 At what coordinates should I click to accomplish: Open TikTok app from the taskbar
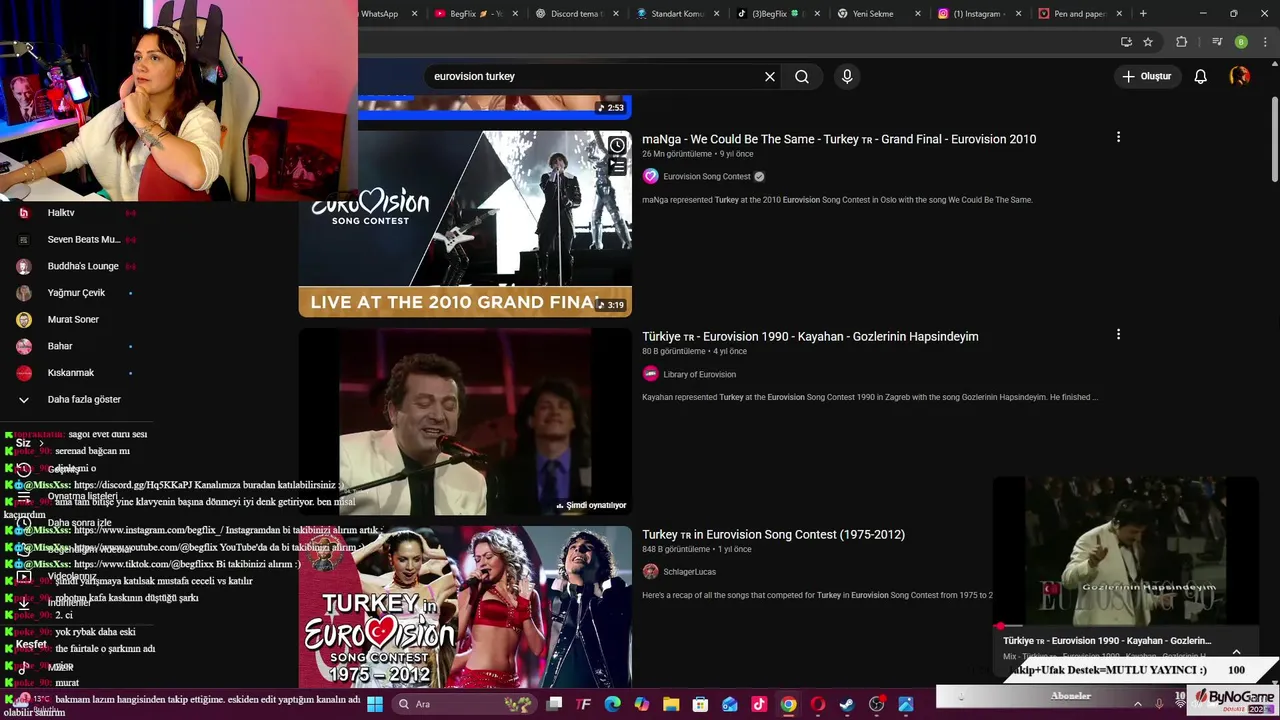point(759,704)
